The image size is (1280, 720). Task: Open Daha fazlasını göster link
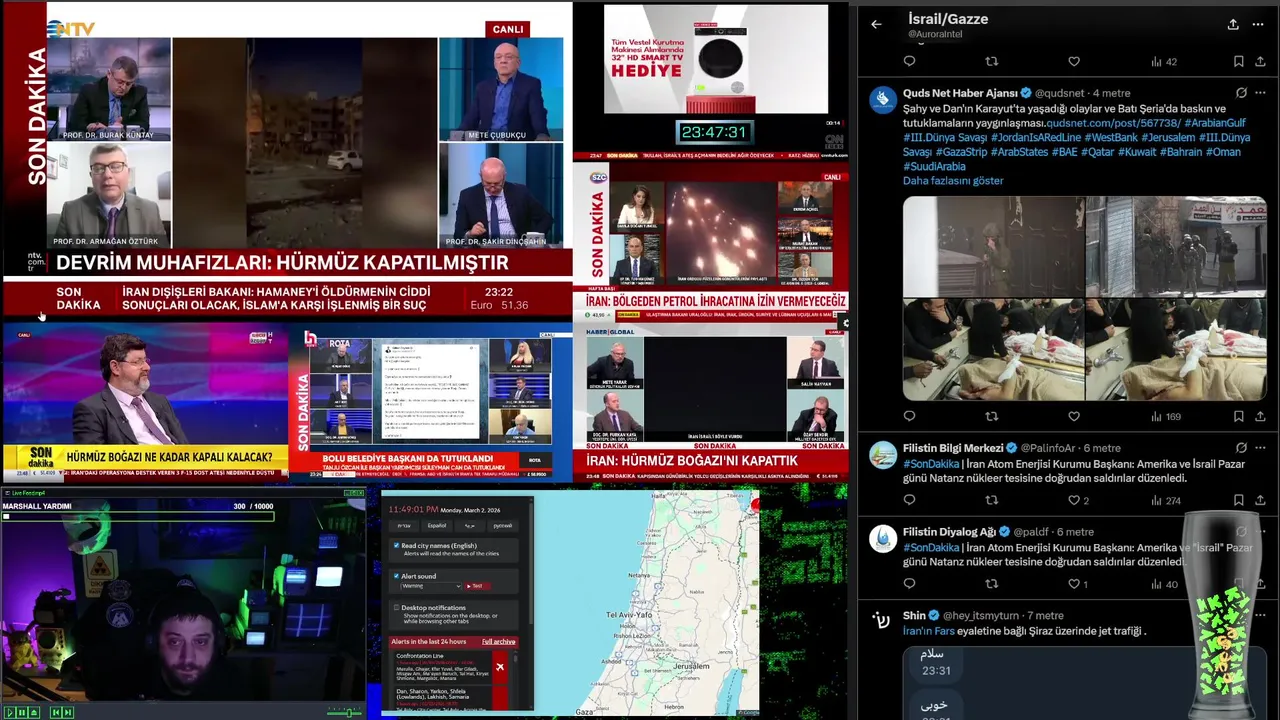953,181
